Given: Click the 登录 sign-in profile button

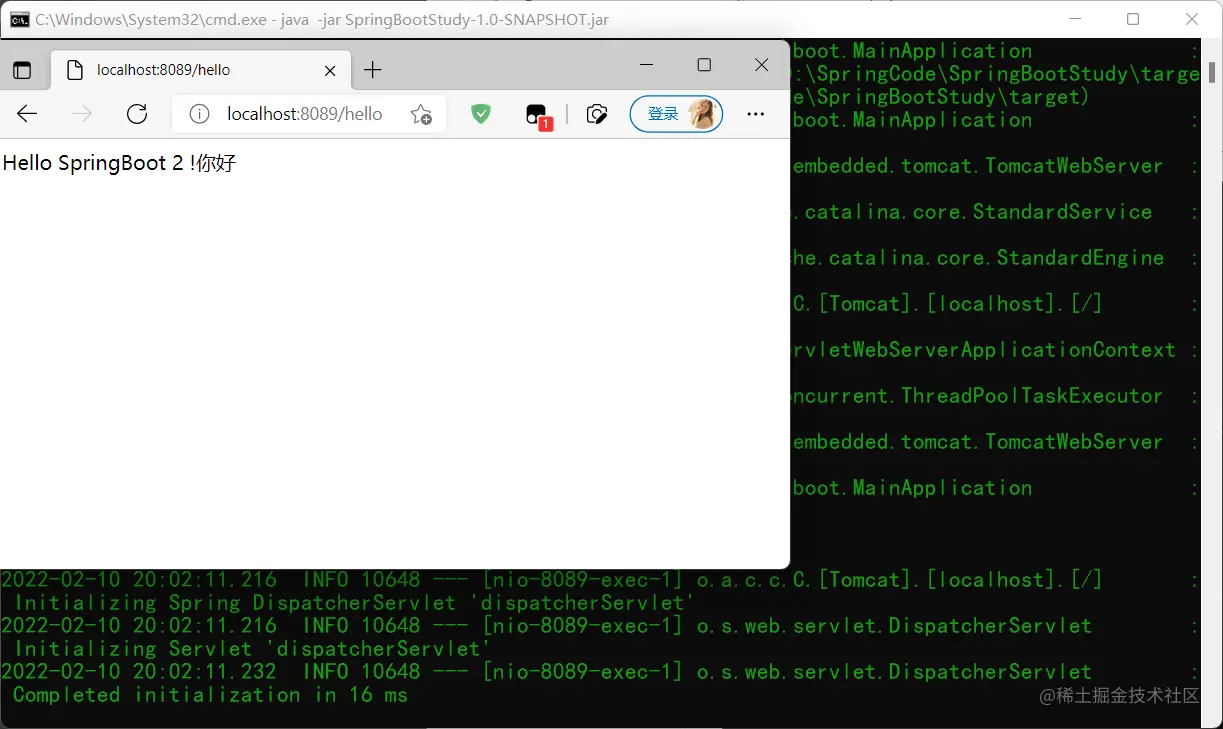Looking at the screenshot, I should coord(676,114).
